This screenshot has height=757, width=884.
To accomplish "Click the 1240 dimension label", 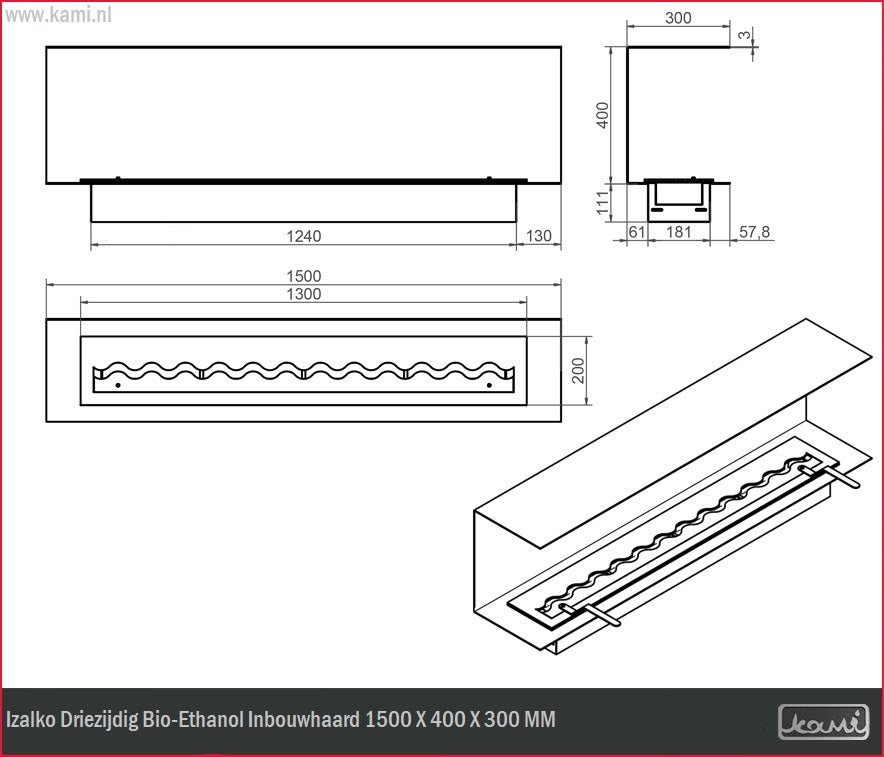I will (x=304, y=236).
